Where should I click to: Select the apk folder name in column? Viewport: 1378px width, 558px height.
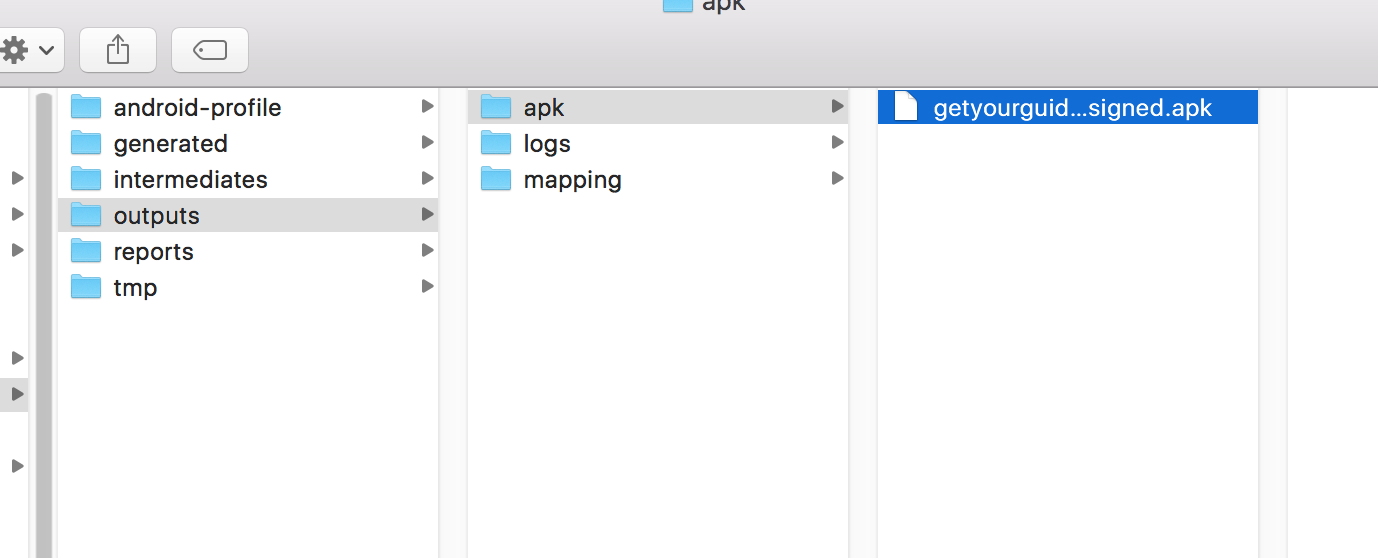[544, 108]
